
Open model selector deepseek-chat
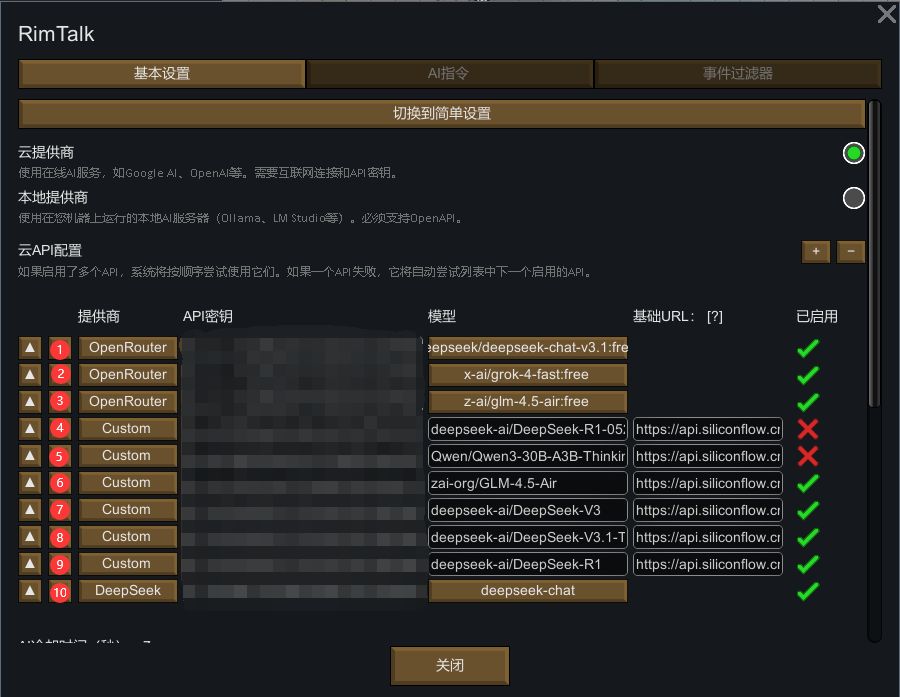tap(527, 591)
